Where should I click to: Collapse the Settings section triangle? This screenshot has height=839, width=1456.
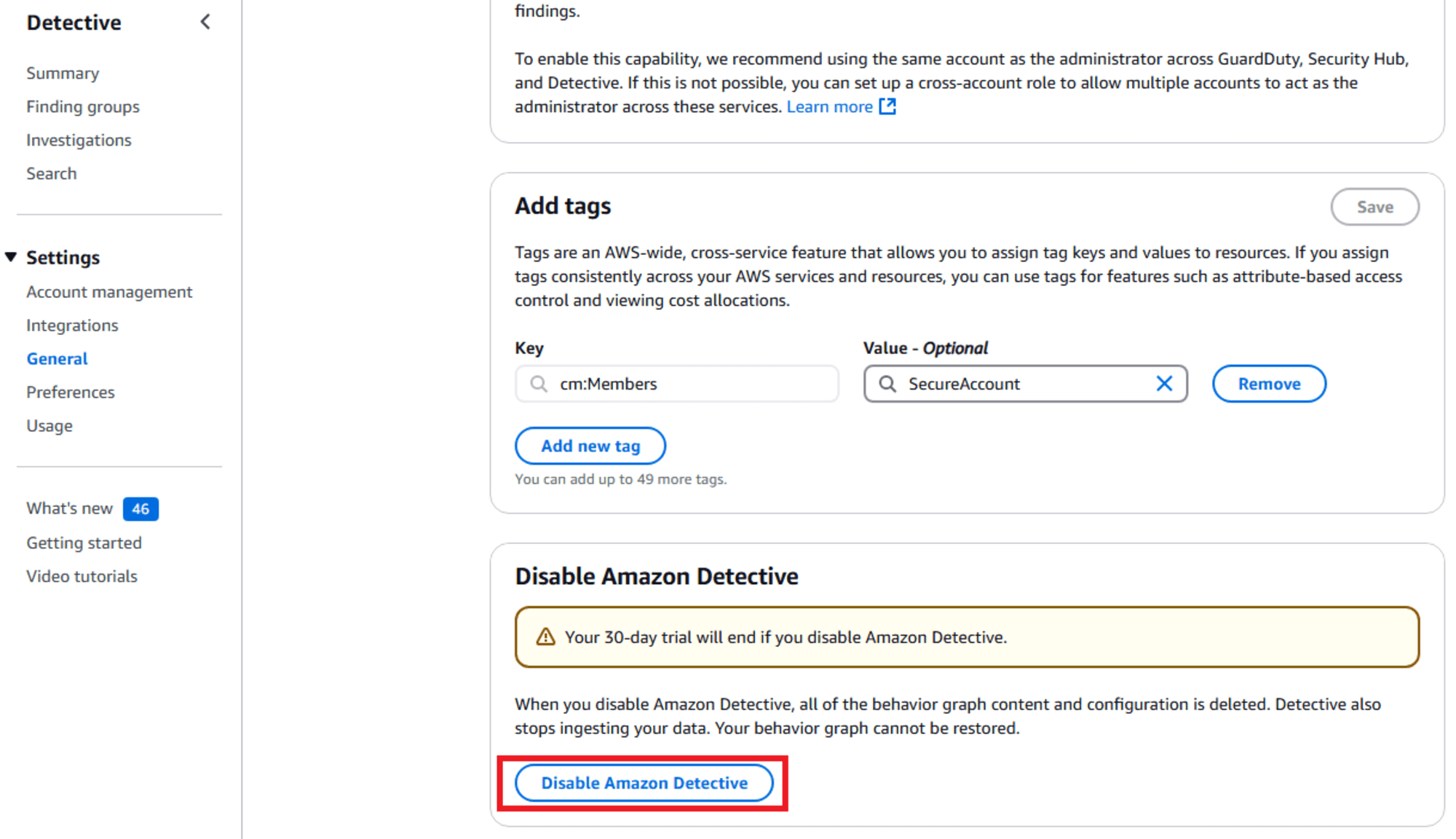(x=12, y=256)
